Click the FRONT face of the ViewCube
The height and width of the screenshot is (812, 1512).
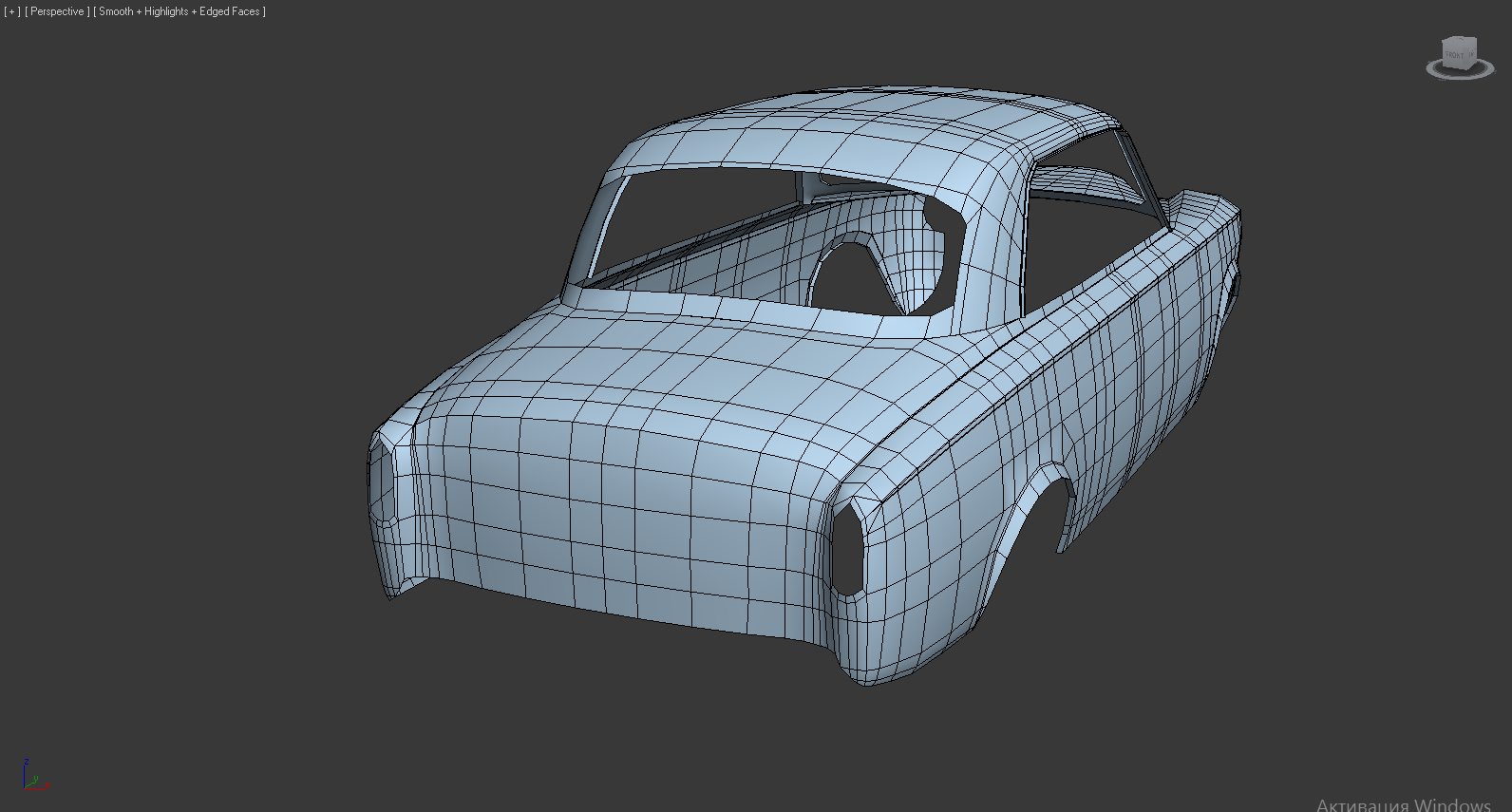pyautogui.click(x=1455, y=55)
